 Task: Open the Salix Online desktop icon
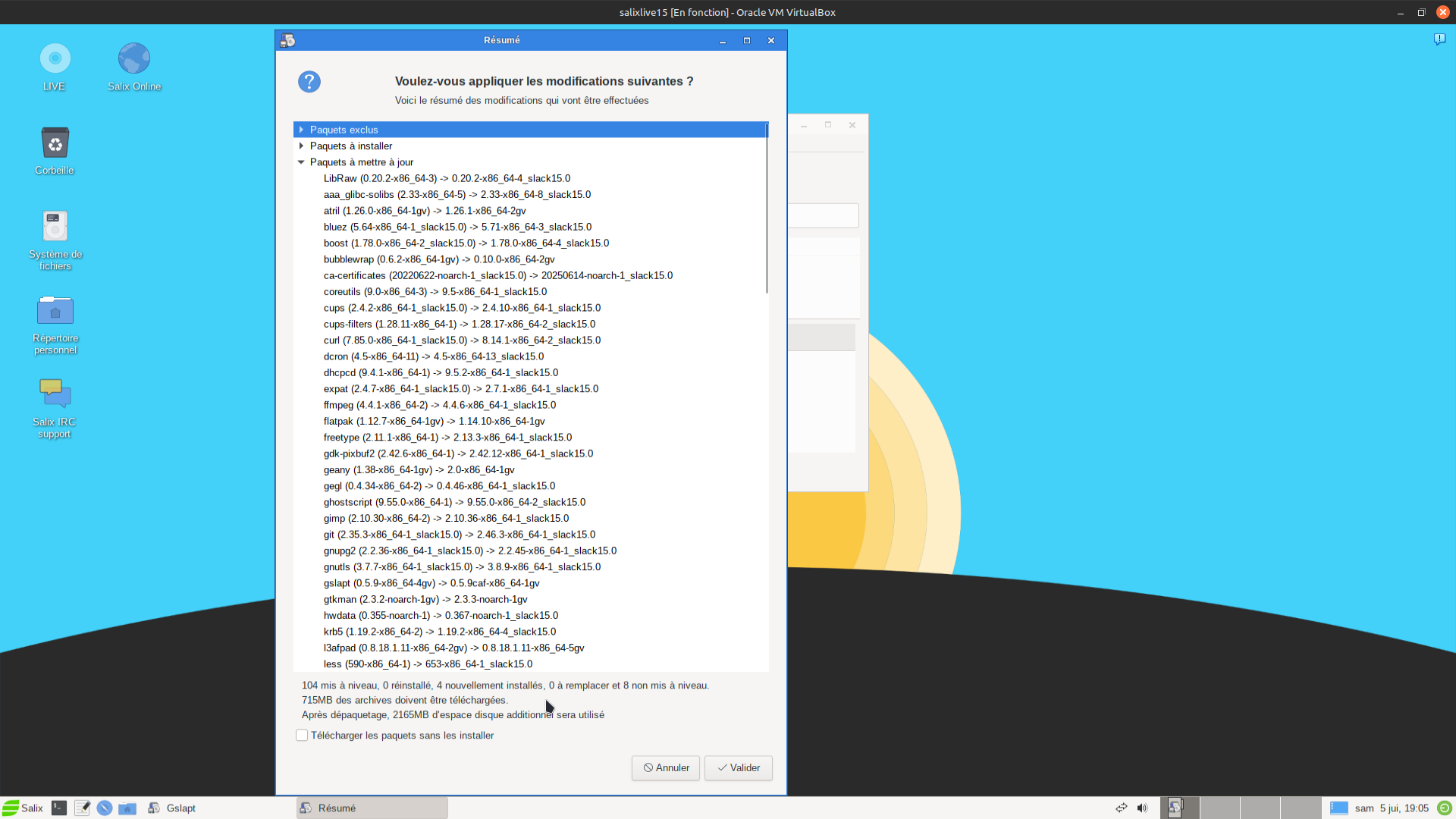(134, 59)
